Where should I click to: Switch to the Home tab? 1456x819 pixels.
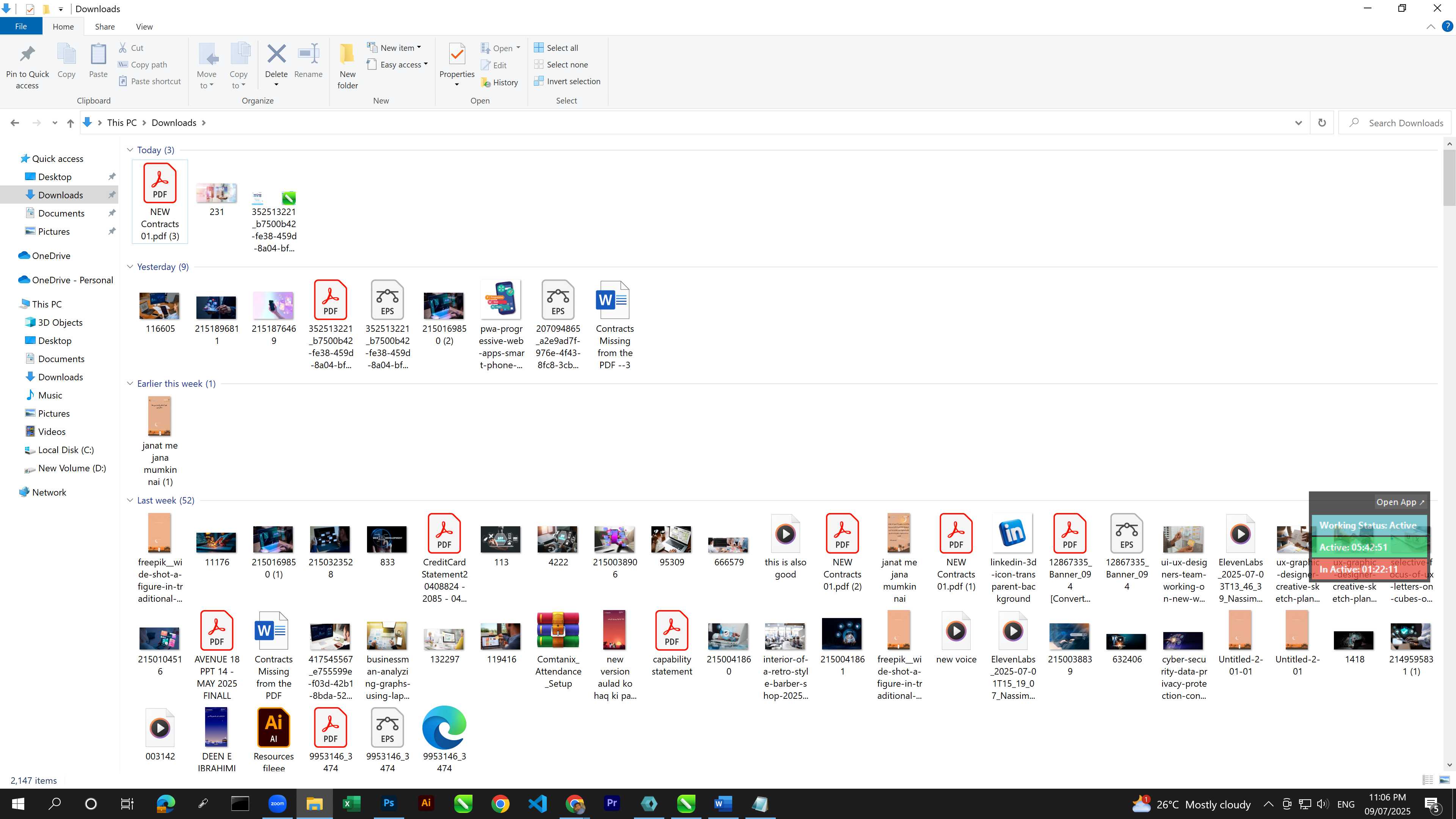(x=63, y=27)
